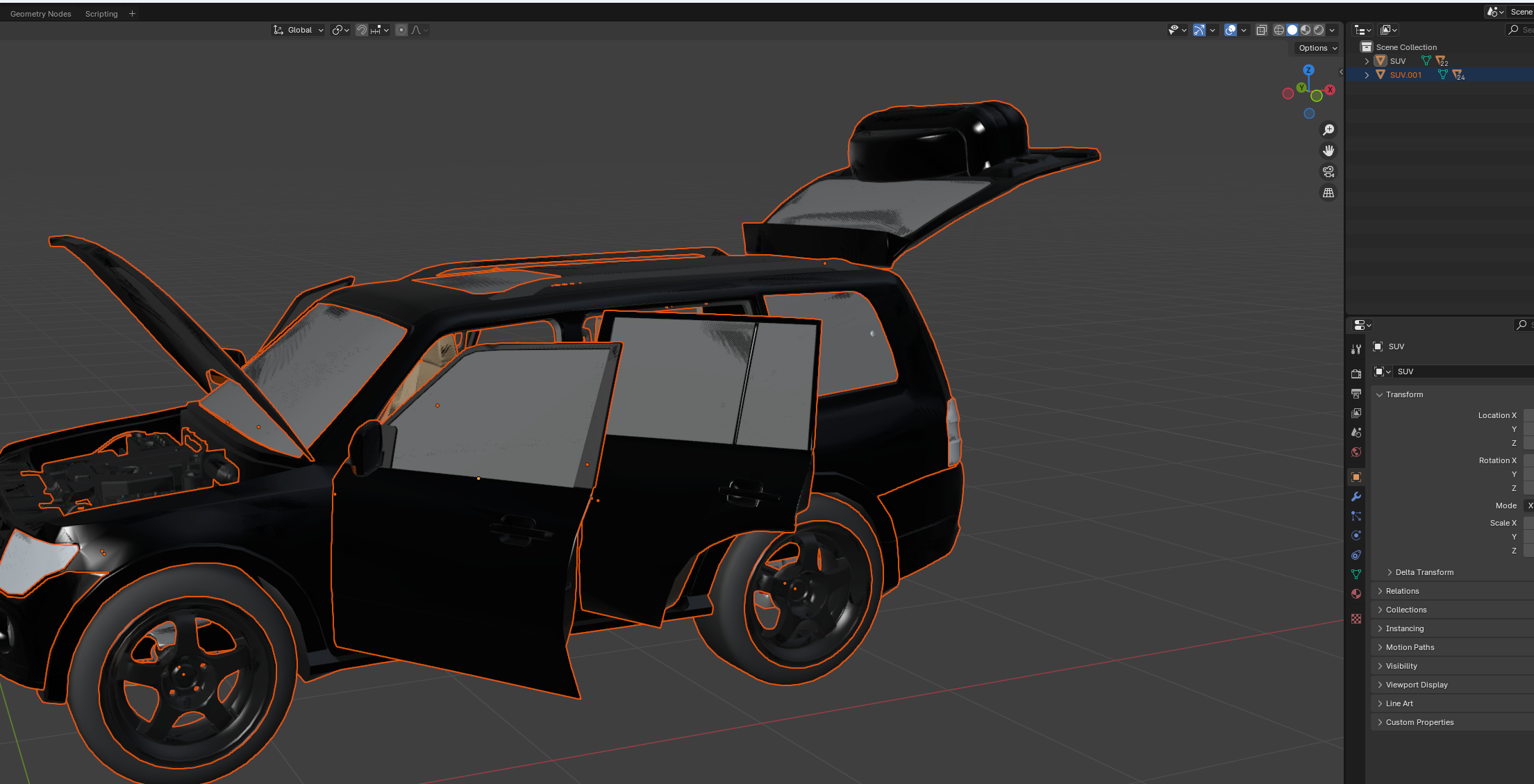The image size is (1534, 784).
Task: Expand the Relations panel
Action: (x=1402, y=591)
